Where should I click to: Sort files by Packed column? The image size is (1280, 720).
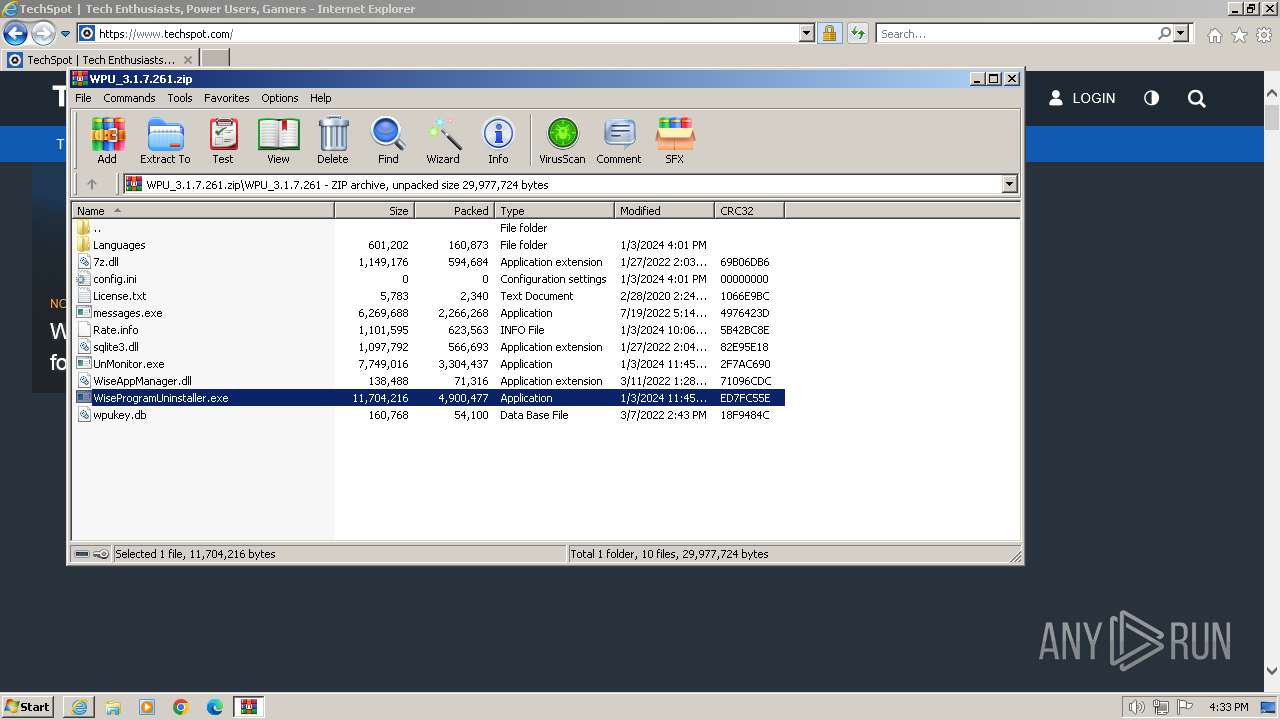click(x=454, y=211)
